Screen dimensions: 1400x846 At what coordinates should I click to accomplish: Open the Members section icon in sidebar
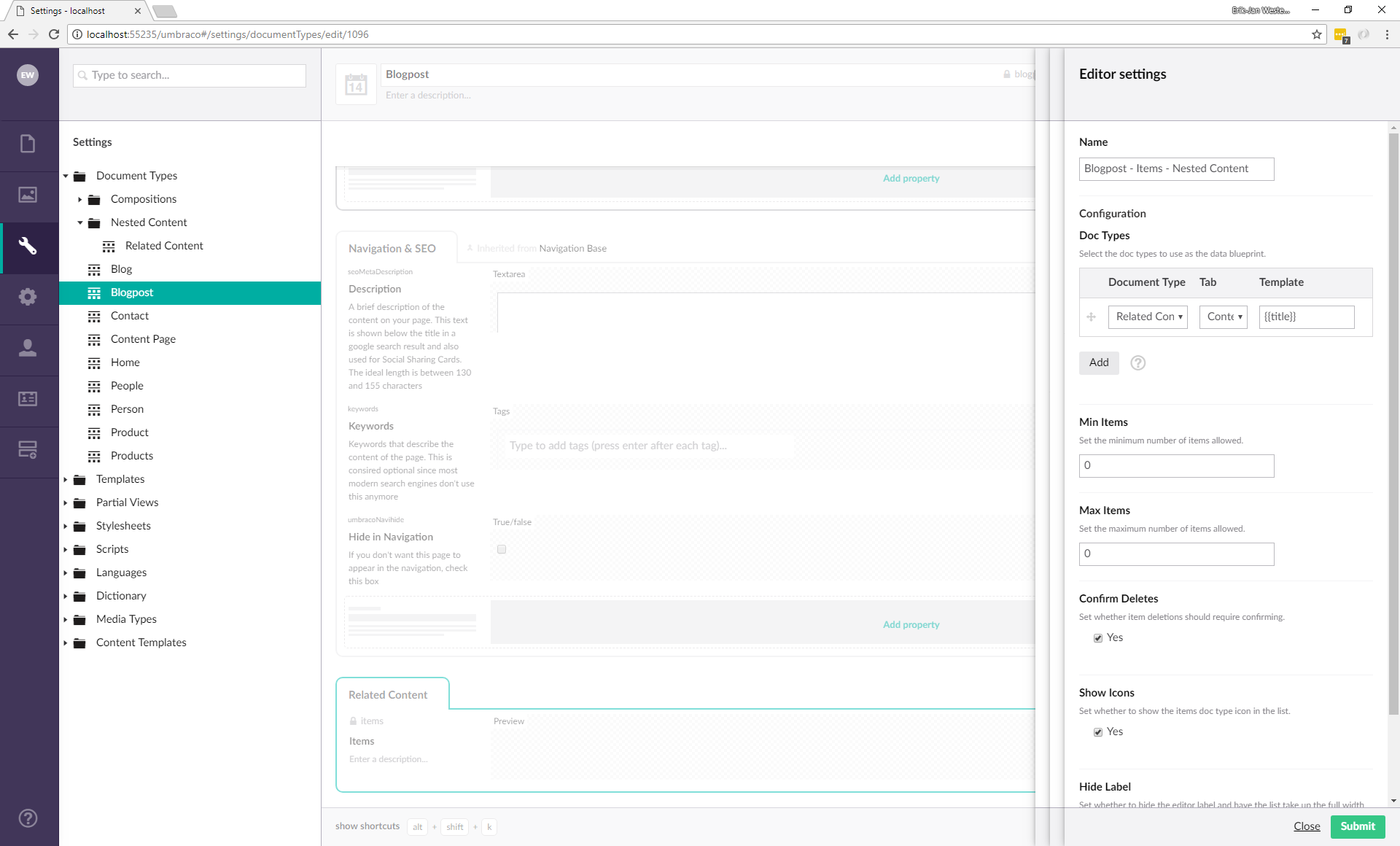28,399
